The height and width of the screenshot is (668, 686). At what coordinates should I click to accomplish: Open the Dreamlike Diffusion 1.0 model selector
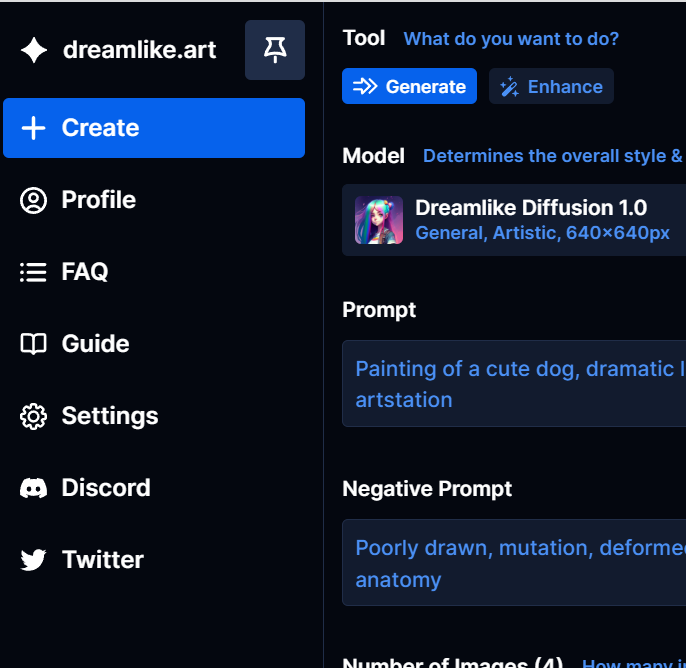514,220
